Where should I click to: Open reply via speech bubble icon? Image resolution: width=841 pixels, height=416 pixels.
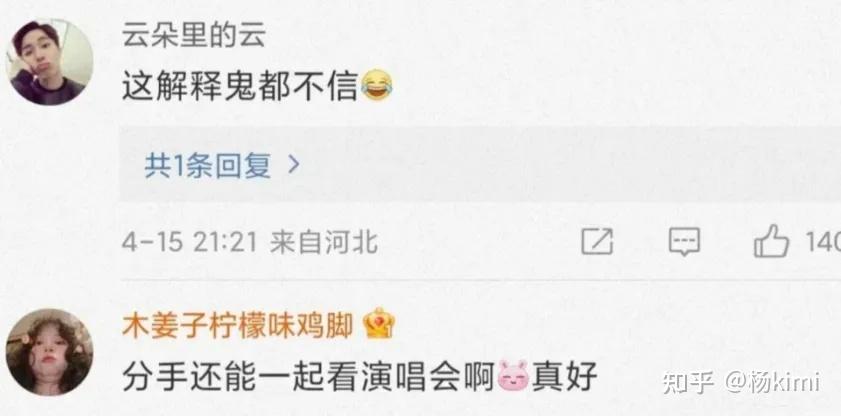[x=684, y=242]
